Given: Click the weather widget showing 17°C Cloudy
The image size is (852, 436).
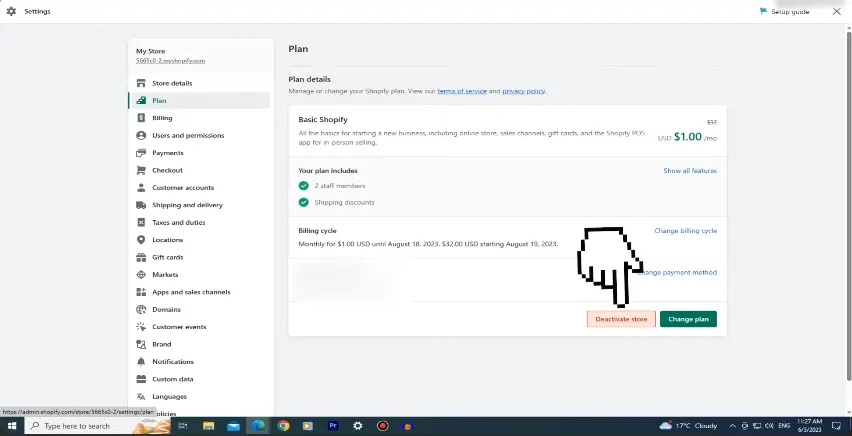Looking at the screenshot, I should point(688,426).
